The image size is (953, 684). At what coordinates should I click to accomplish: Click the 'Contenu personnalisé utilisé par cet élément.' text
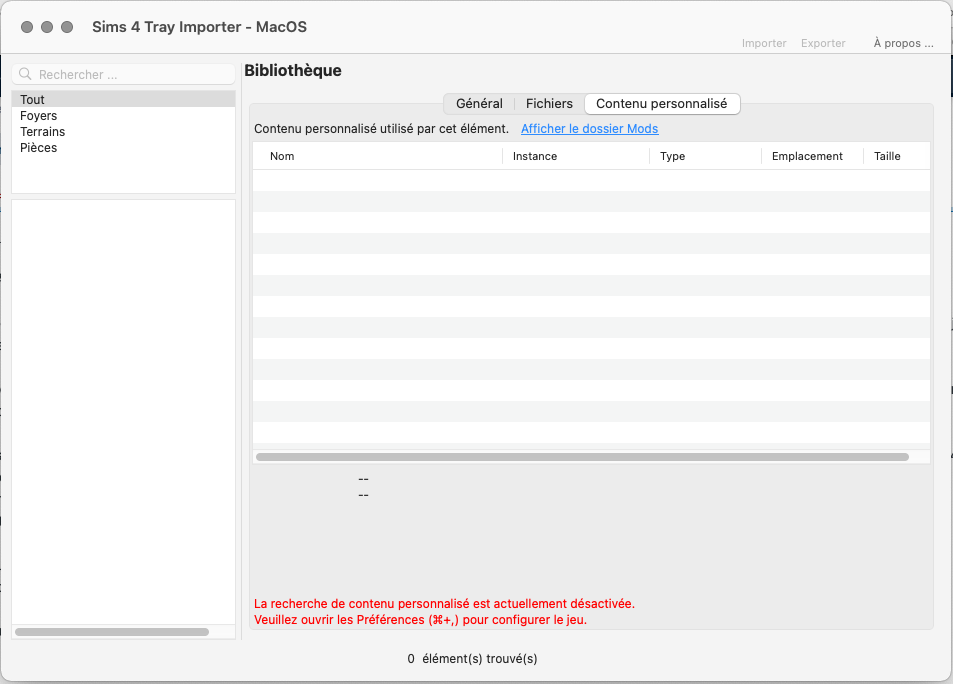381,129
